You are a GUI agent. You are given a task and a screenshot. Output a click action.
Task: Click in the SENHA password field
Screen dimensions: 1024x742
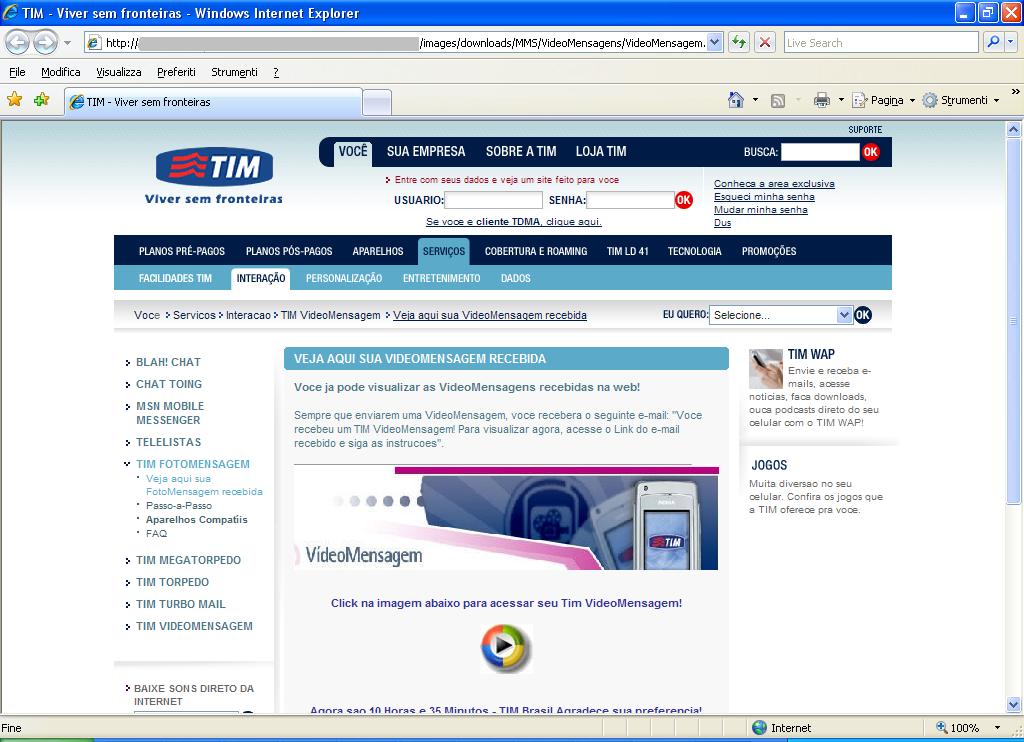pyautogui.click(x=631, y=200)
